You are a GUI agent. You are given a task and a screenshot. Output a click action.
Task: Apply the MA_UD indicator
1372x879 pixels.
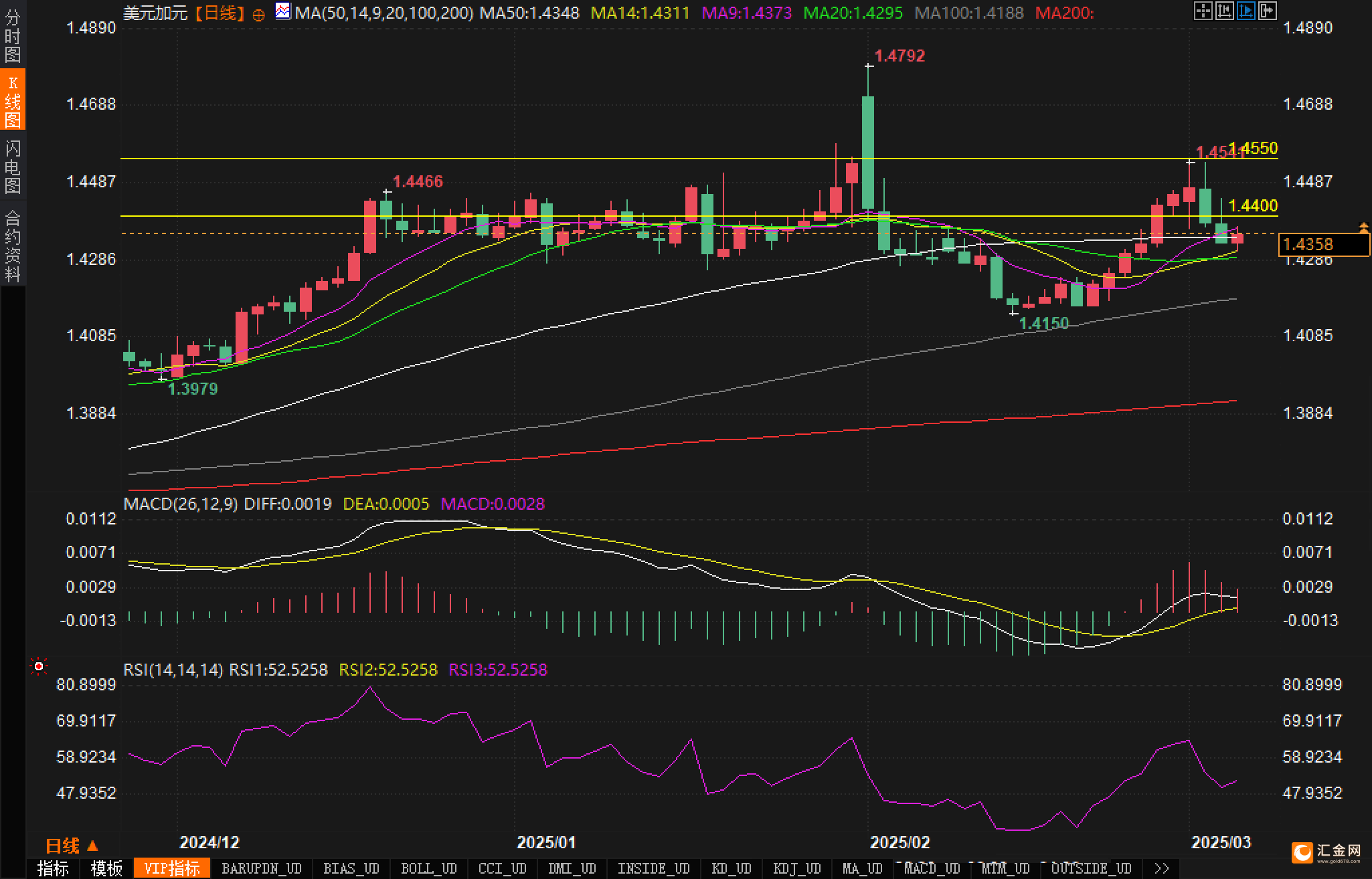pyautogui.click(x=863, y=868)
